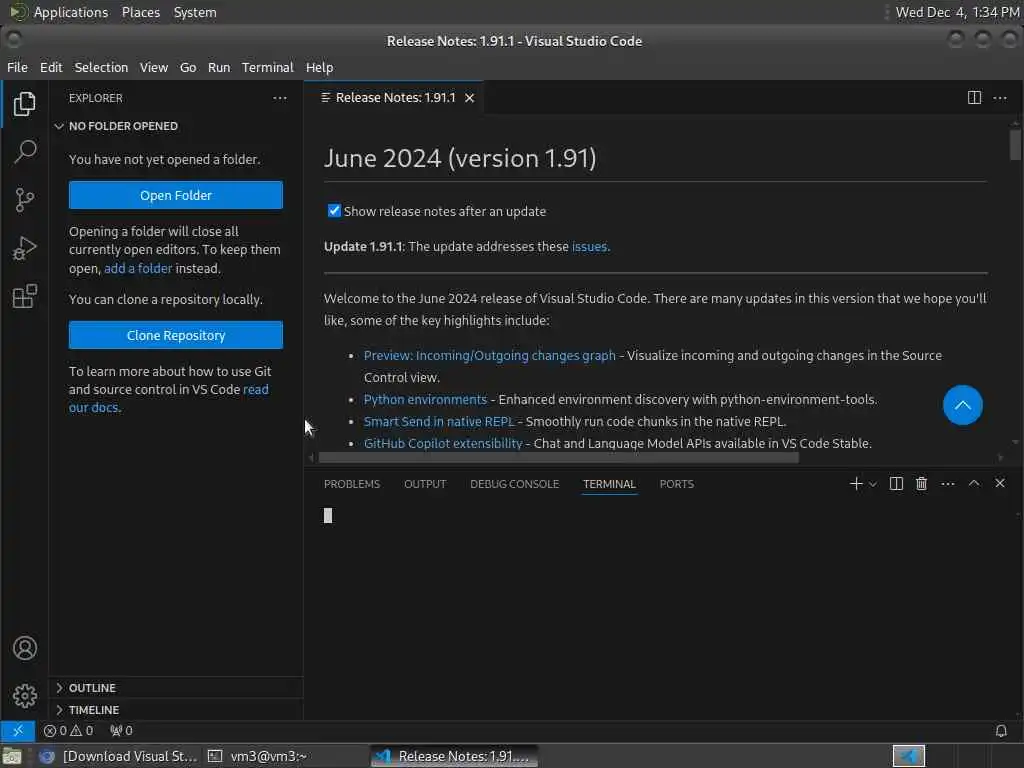The image size is (1024, 768).
Task: Open the View menu
Action: coord(153,67)
